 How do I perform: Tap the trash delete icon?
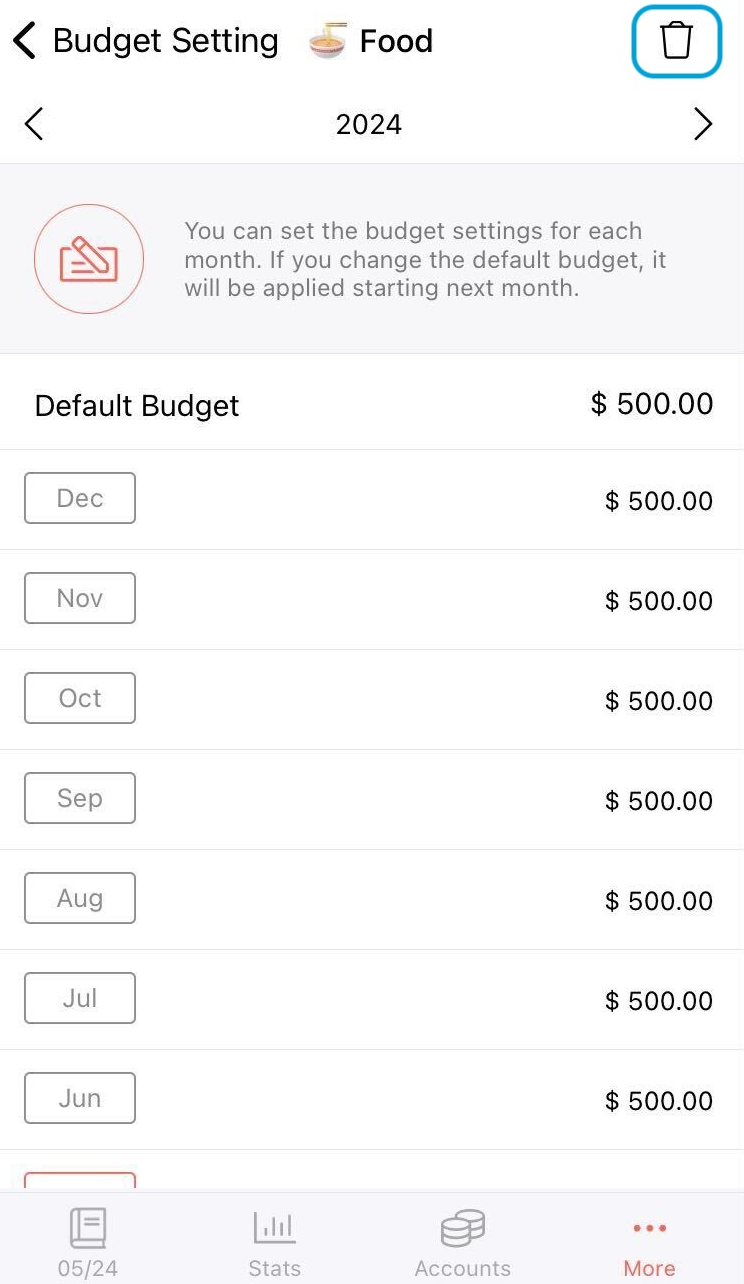pos(677,42)
